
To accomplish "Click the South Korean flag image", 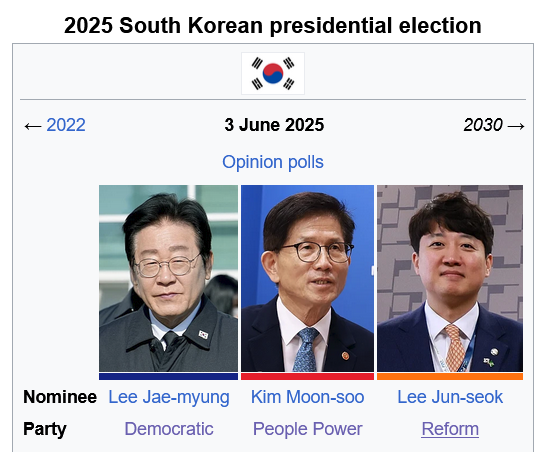I will [x=273, y=74].
